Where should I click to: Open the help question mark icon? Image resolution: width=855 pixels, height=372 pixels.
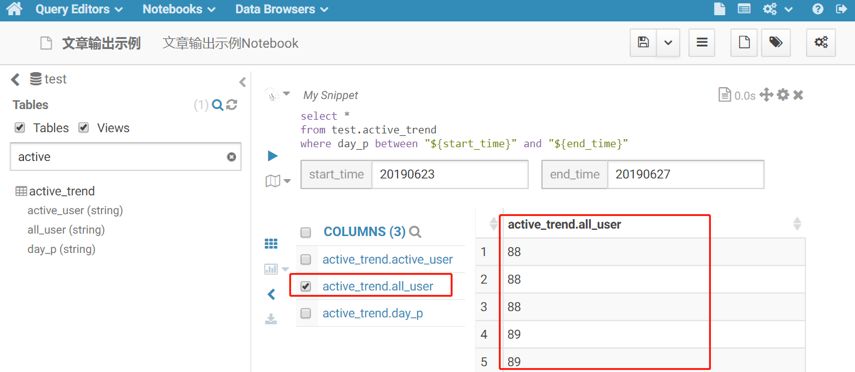coord(817,9)
